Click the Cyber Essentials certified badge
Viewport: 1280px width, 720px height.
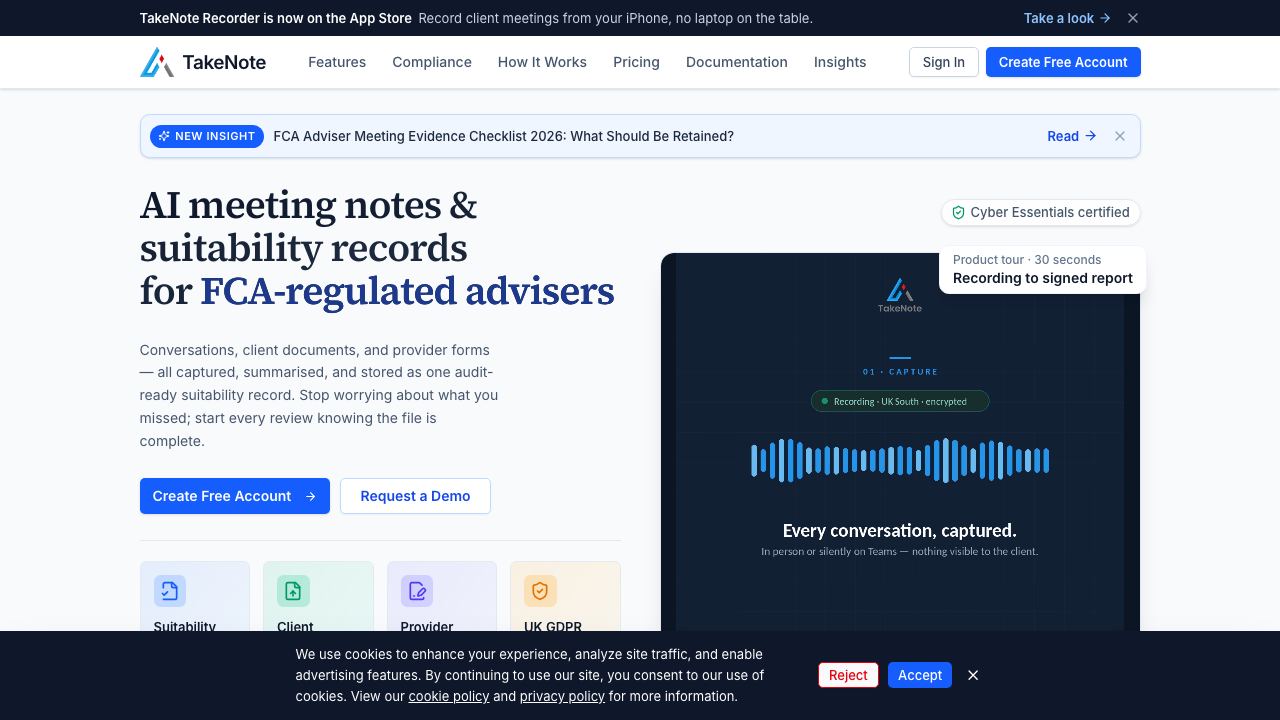click(1040, 212)
